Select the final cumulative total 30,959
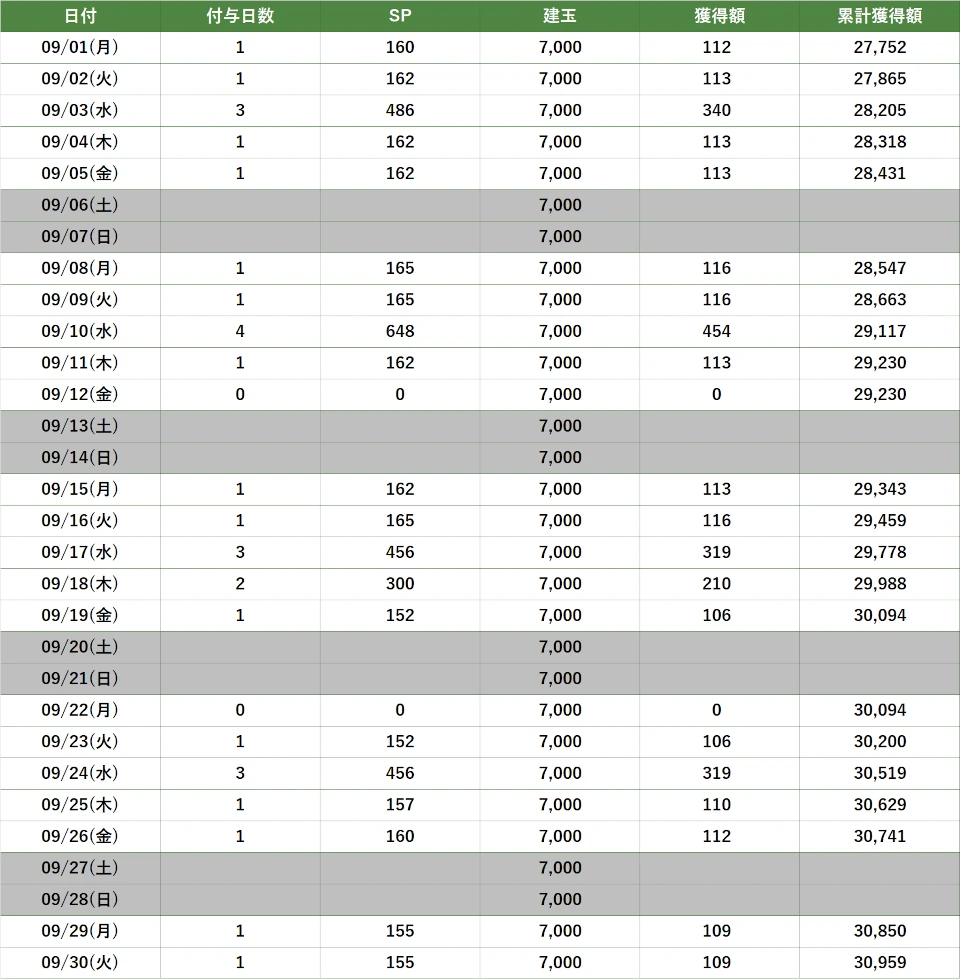The width and height of the screenshot is (960, 979). [x=880, y=962]
